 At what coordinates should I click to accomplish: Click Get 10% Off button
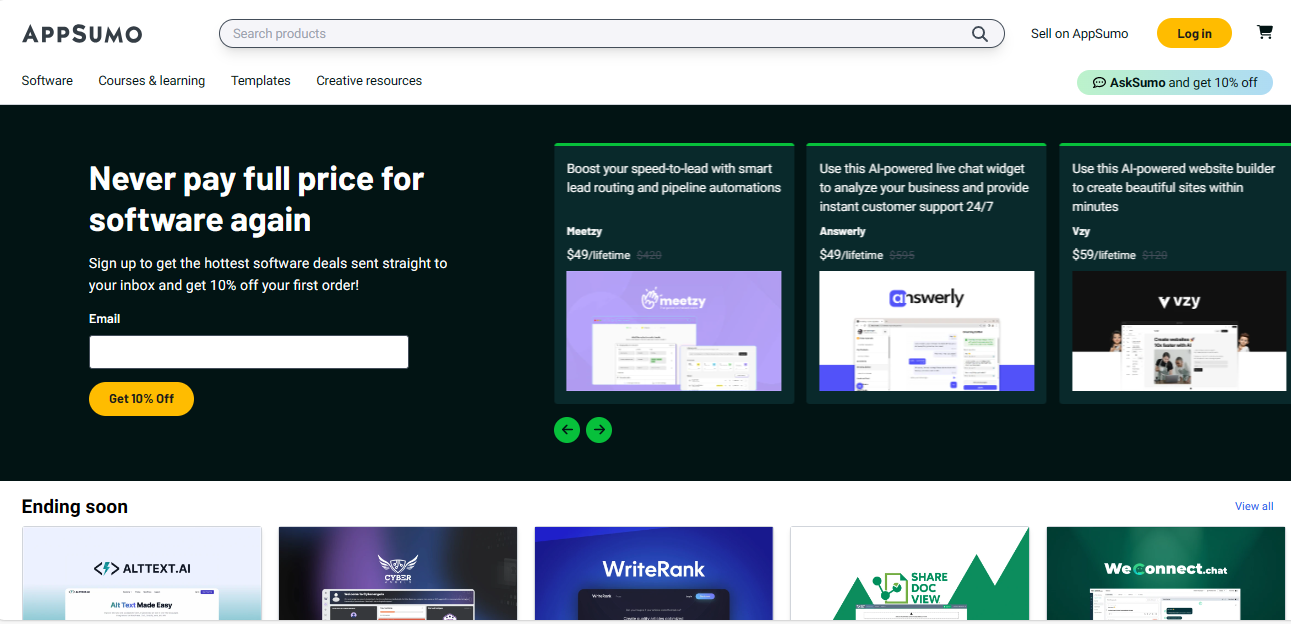tap(141, 398)
